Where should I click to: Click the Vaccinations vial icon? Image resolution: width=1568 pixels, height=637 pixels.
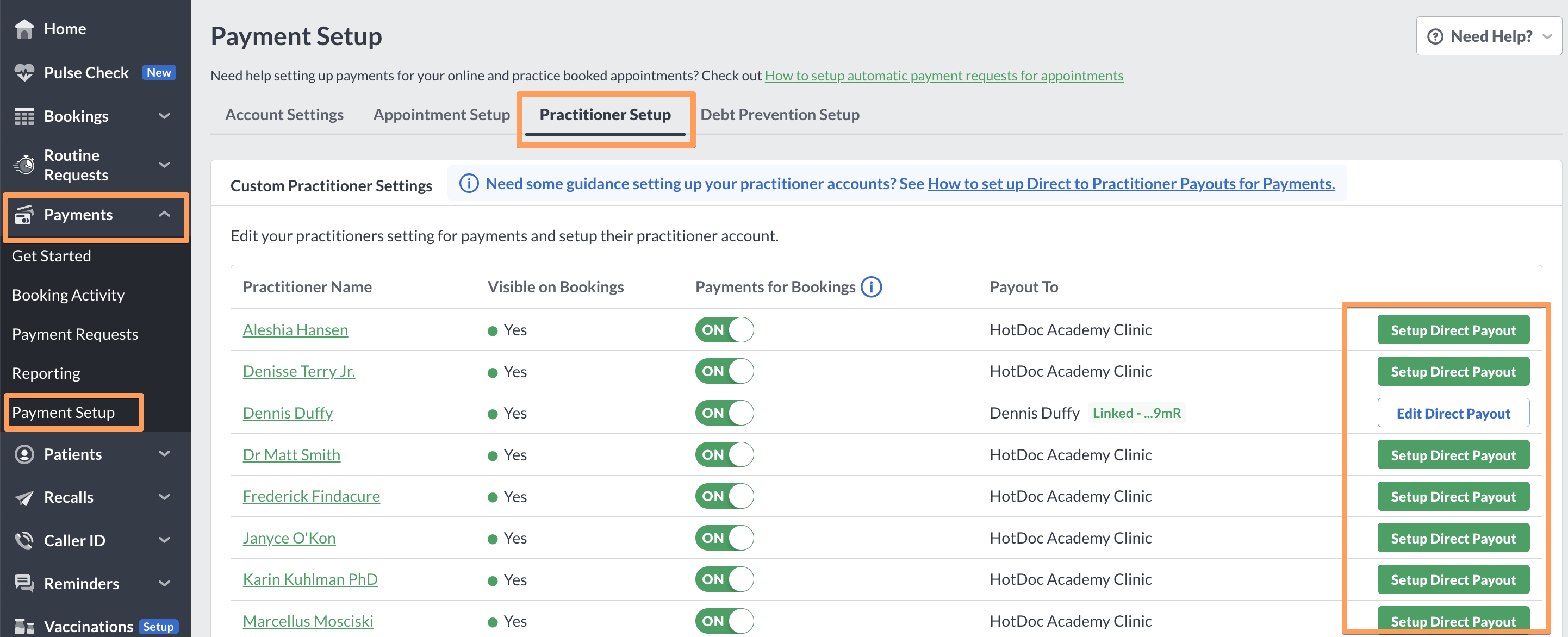point(24,626)
